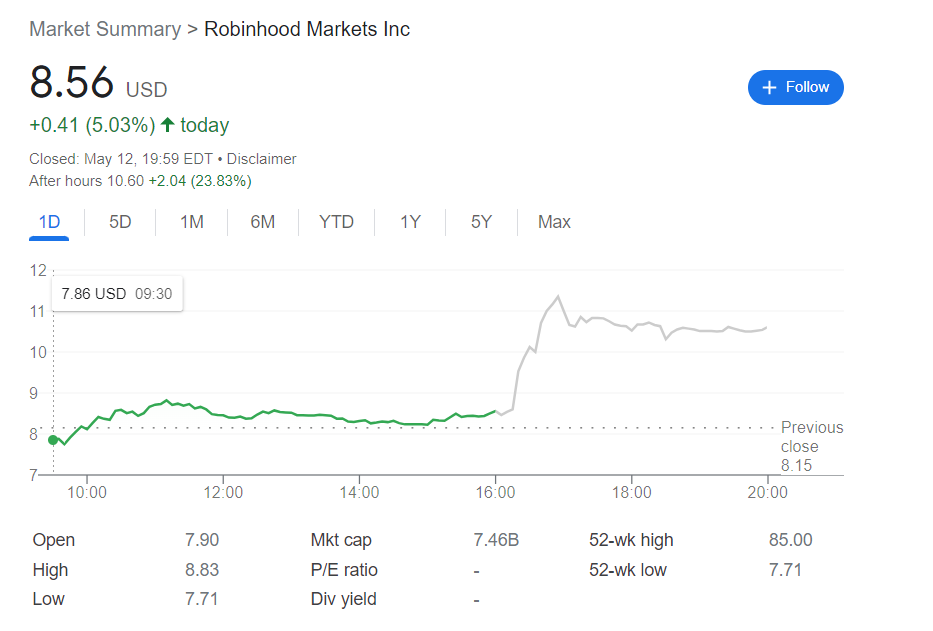Click the Open label in stats table
933x631 pixels.
click(x=54, y=540)
